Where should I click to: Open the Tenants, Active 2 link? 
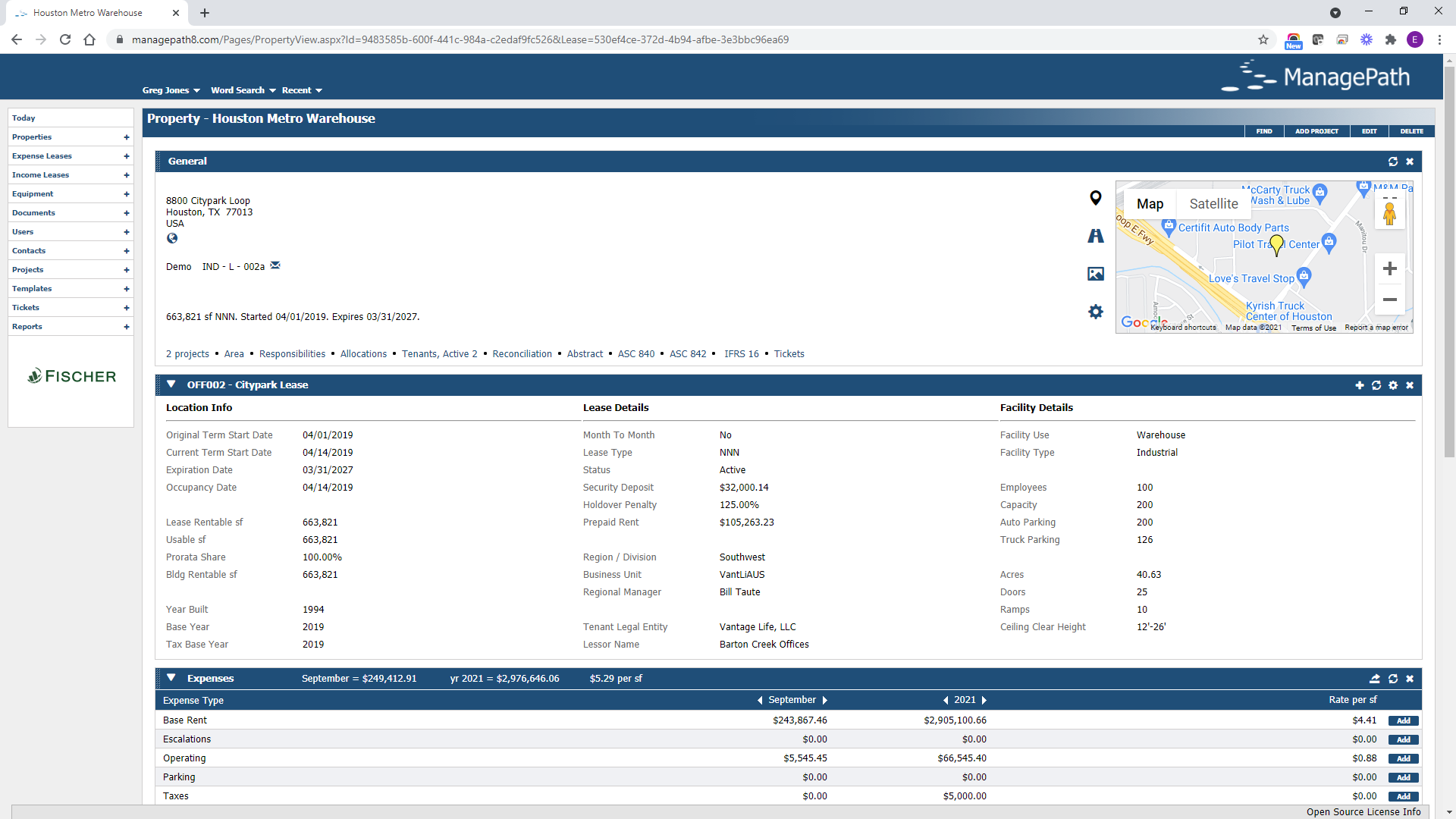coord(439,353)
